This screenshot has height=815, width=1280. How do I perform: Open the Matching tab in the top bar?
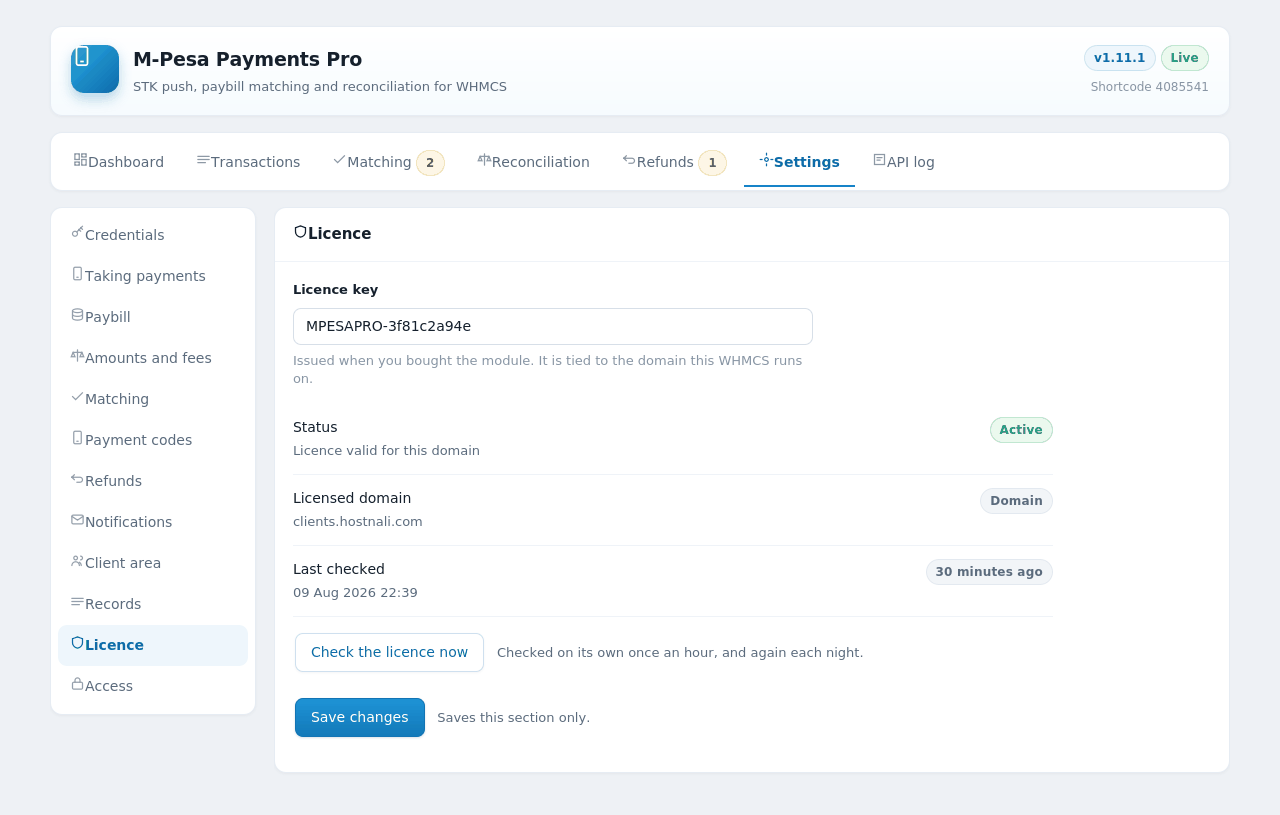click(388, 162)
